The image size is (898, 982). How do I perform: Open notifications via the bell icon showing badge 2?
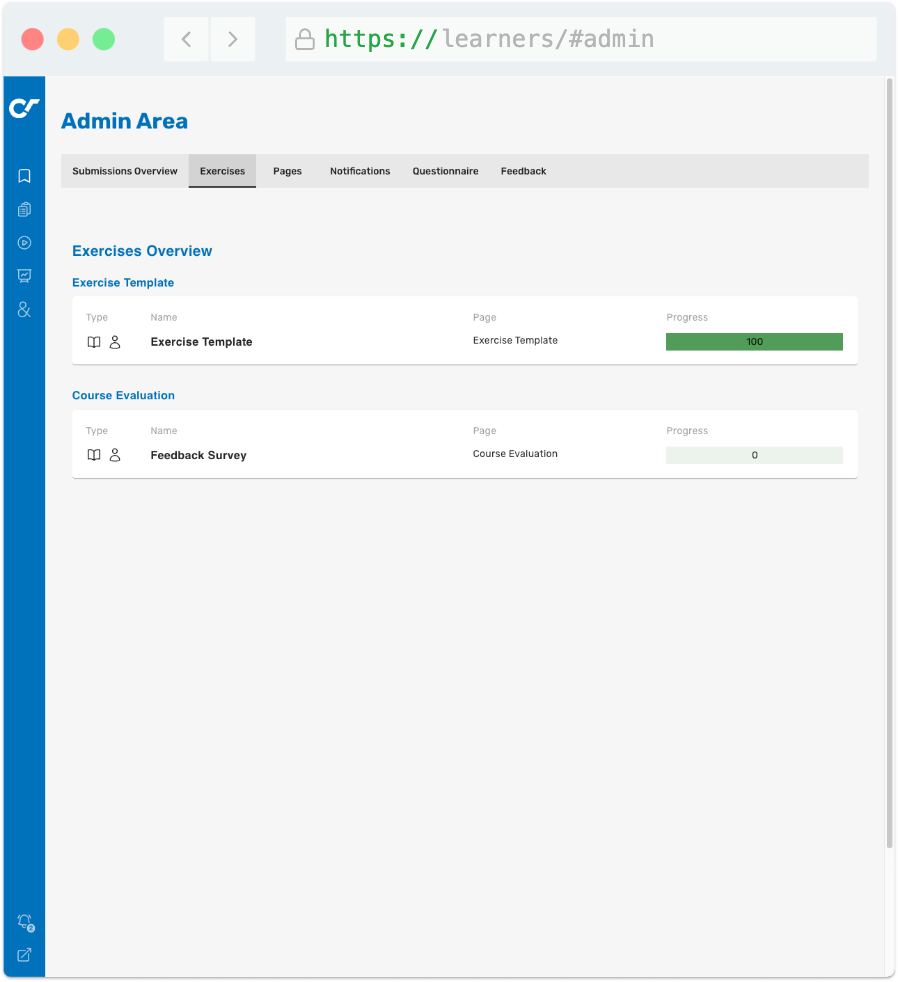click(x=24, y=921)
